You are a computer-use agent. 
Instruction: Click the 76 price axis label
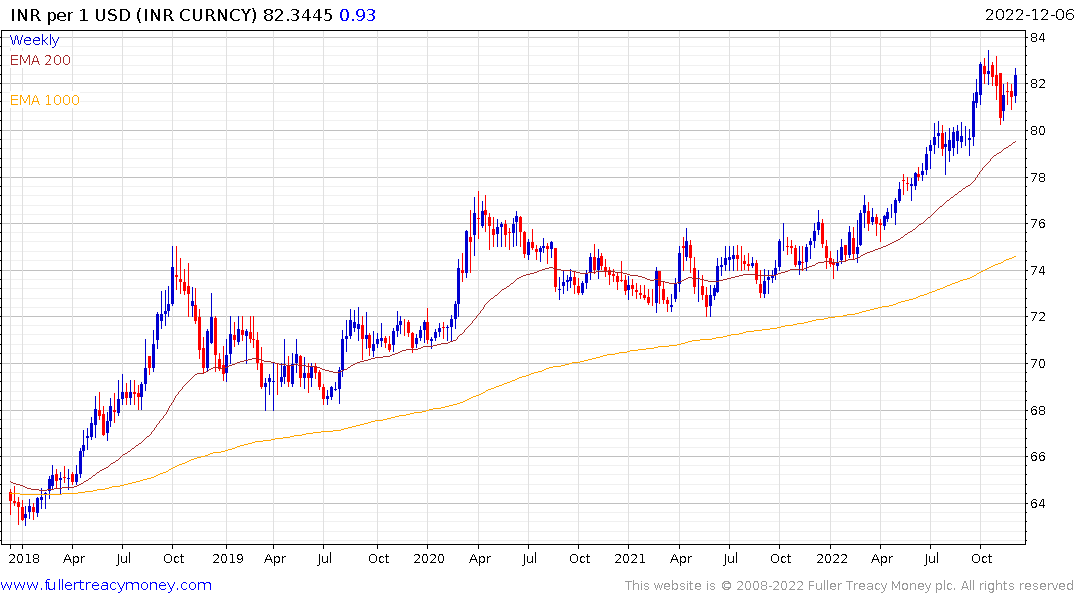click(1038, 224)
